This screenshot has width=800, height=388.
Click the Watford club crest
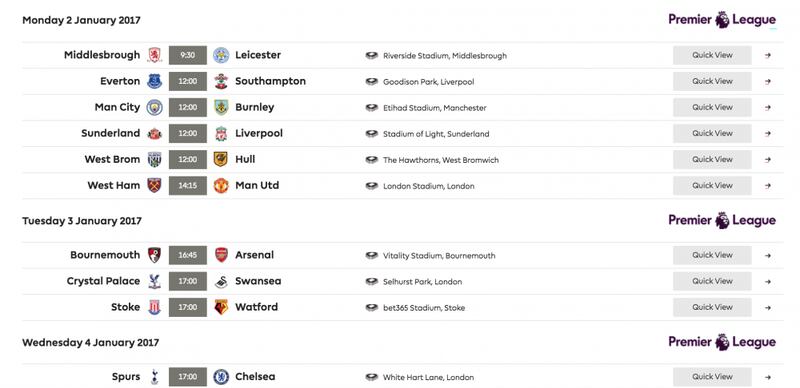coord(221,307)
